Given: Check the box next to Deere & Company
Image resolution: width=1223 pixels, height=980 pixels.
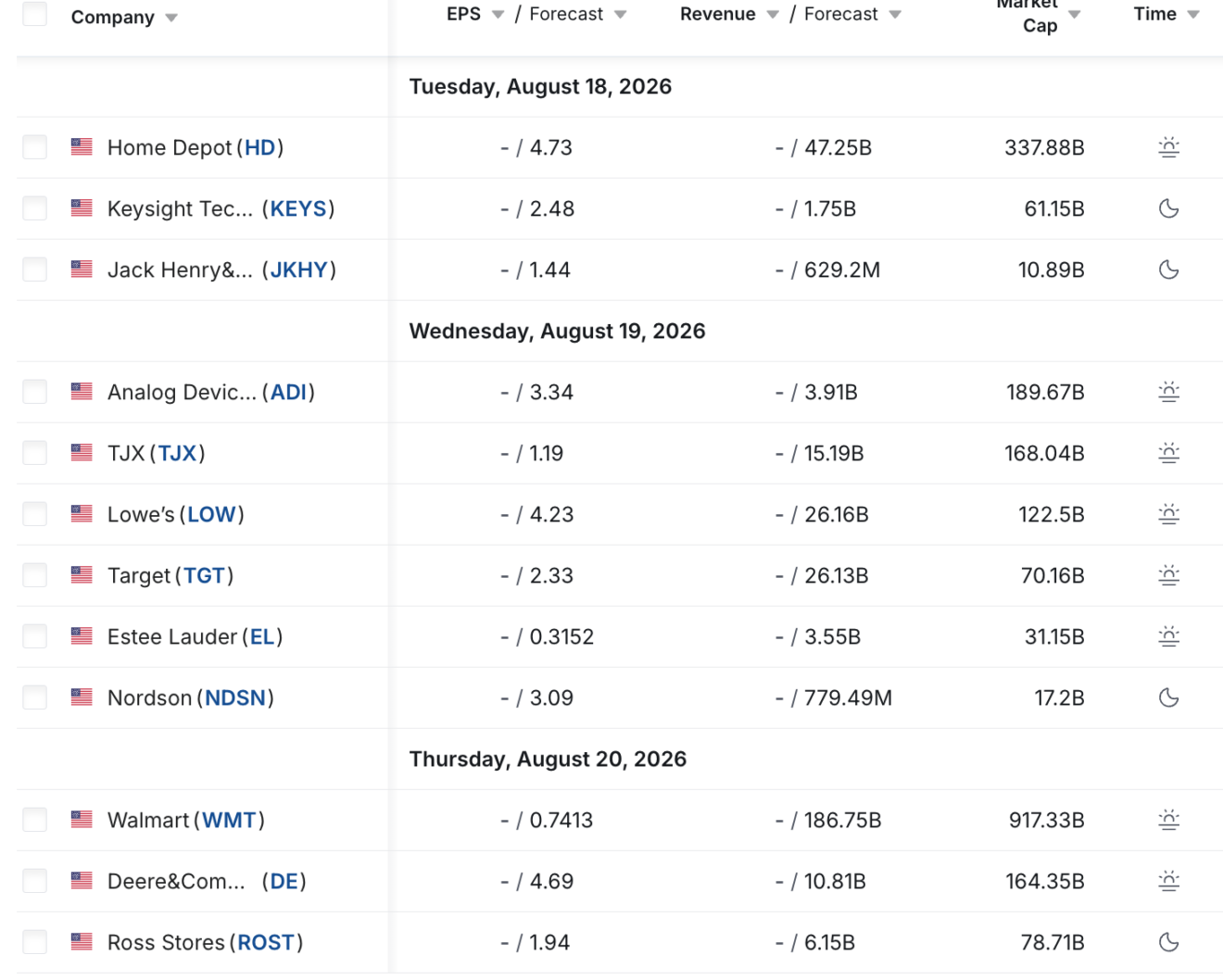Looking at the screenshot, I should pyautogui.click(x=35, y=881).
